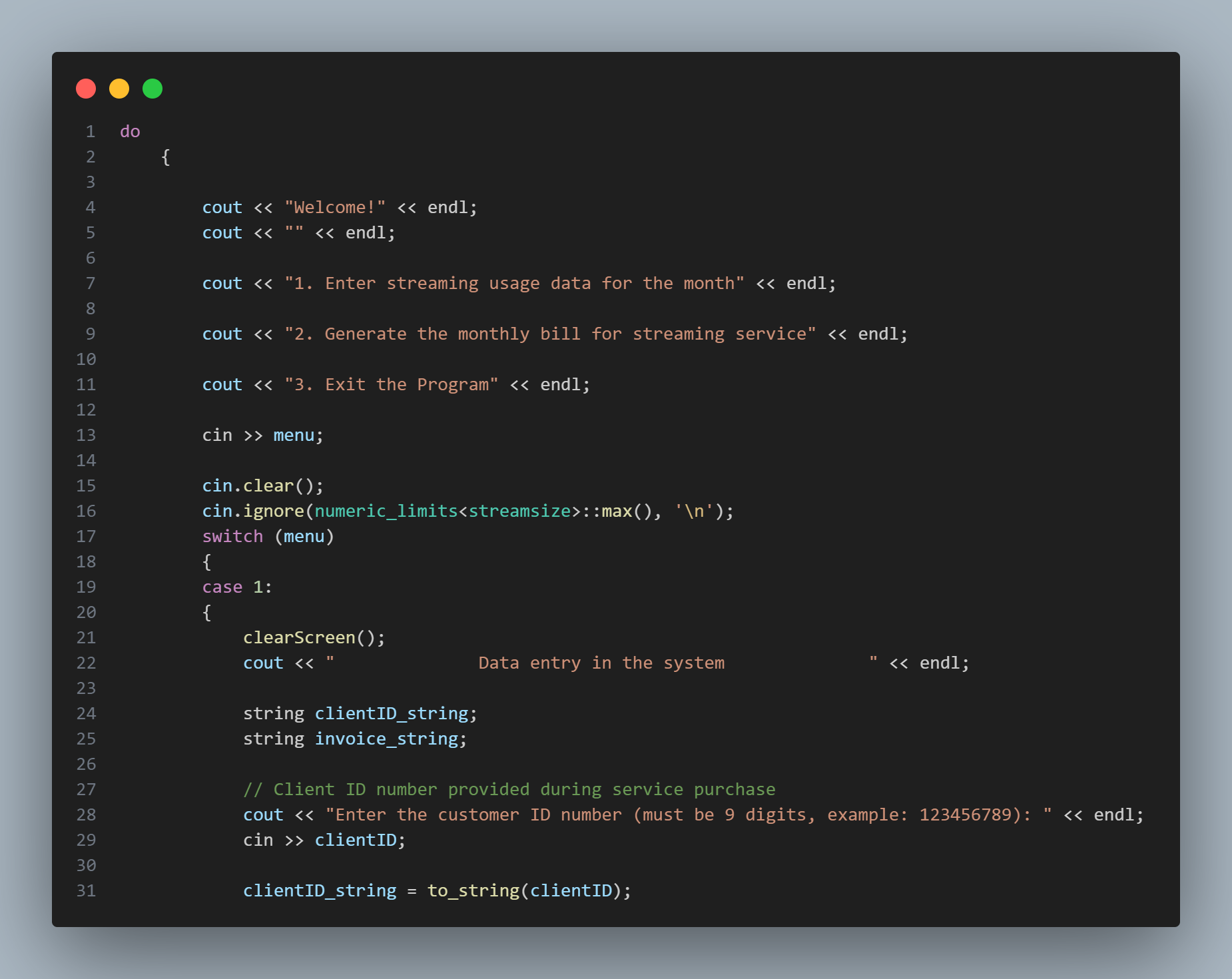Click 'endl' on line 28

point(1113,815)
